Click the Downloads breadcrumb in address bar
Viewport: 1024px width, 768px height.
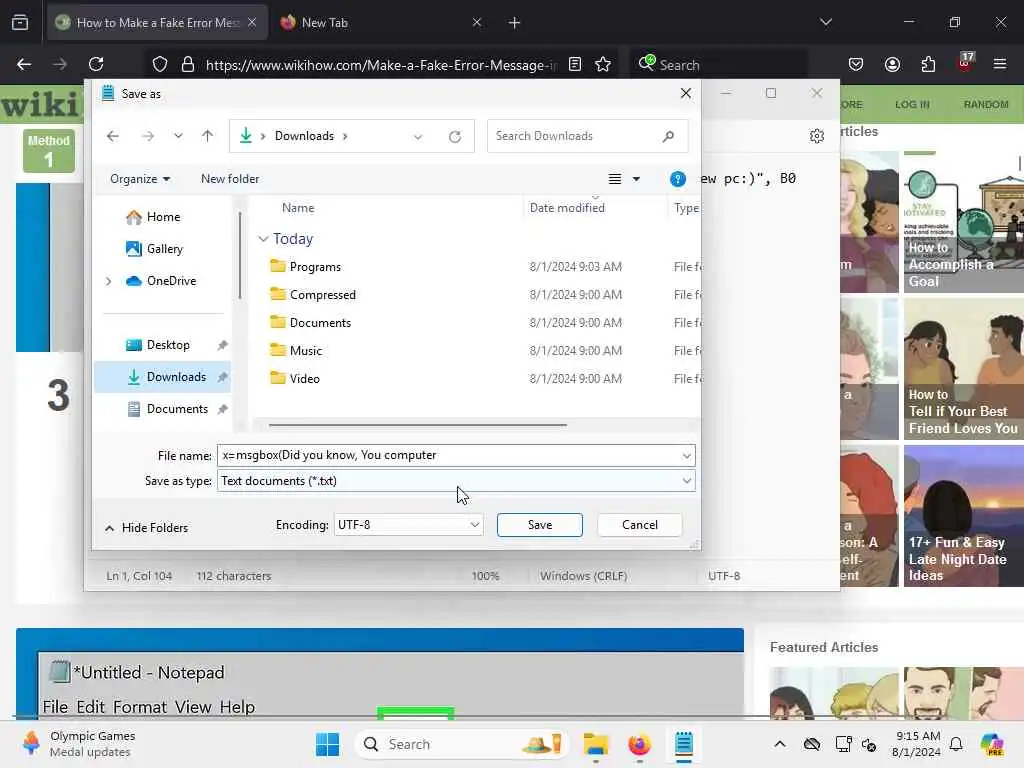304,136
